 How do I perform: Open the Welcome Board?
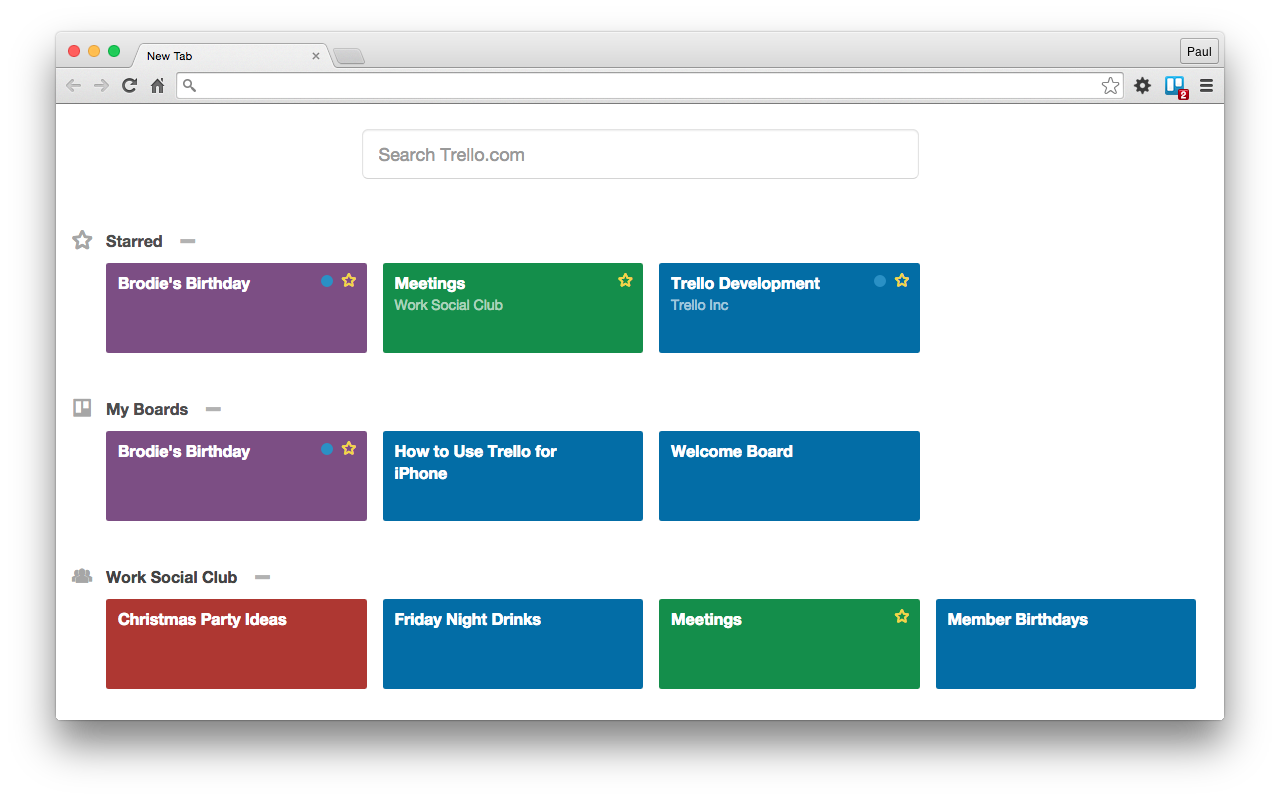click(x=789, y=476)
